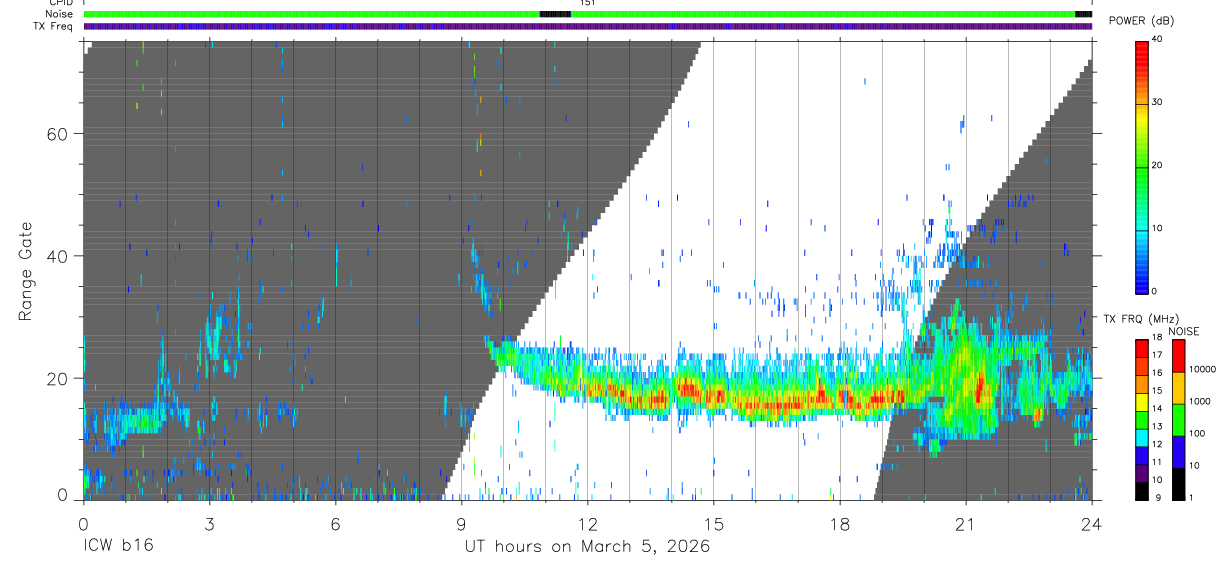Click the 10 label on the POWER scale
The image size is (1228, 567).
(1158, 228)
